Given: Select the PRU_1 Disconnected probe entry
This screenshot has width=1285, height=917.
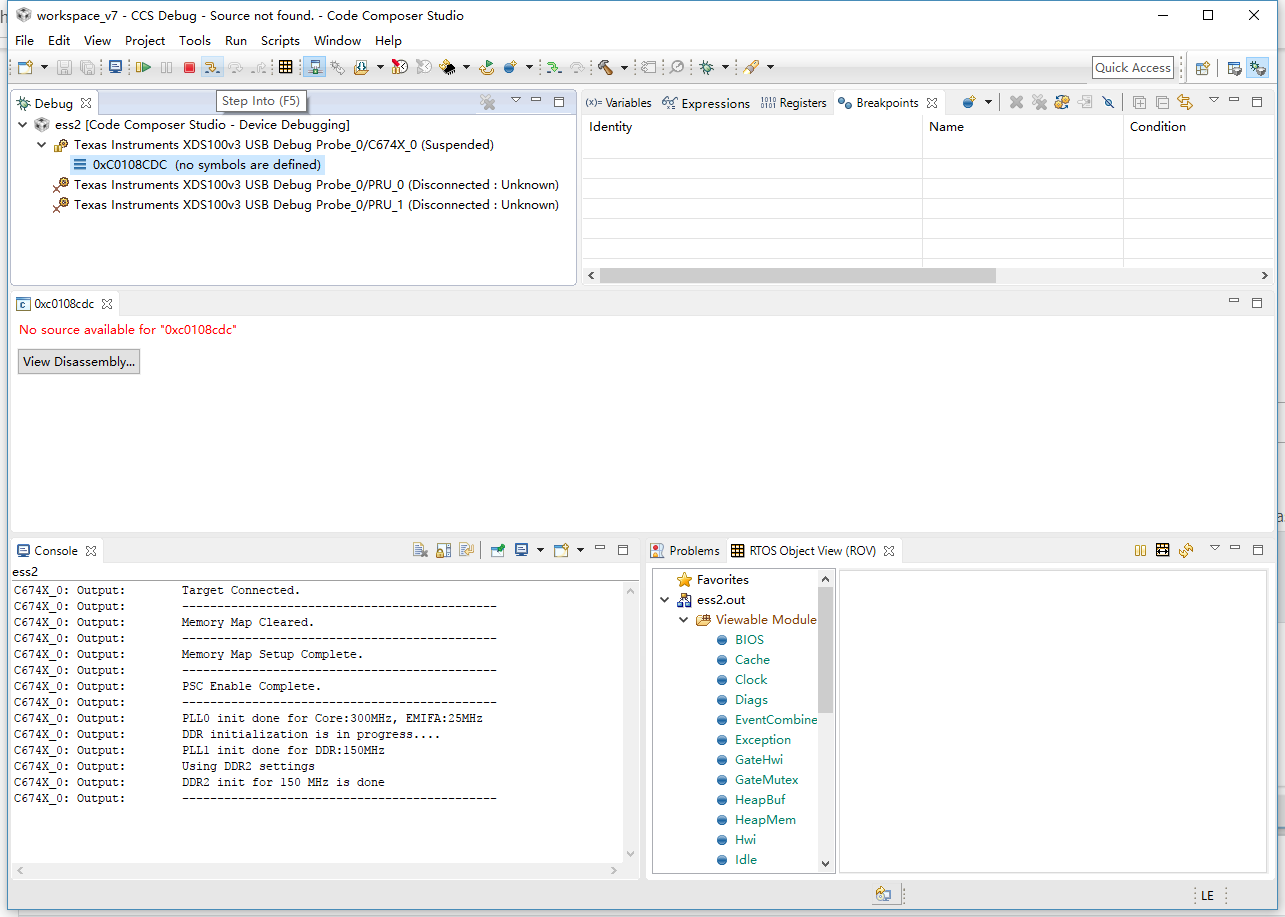Looking at the screenshot, I should (306, 205).
